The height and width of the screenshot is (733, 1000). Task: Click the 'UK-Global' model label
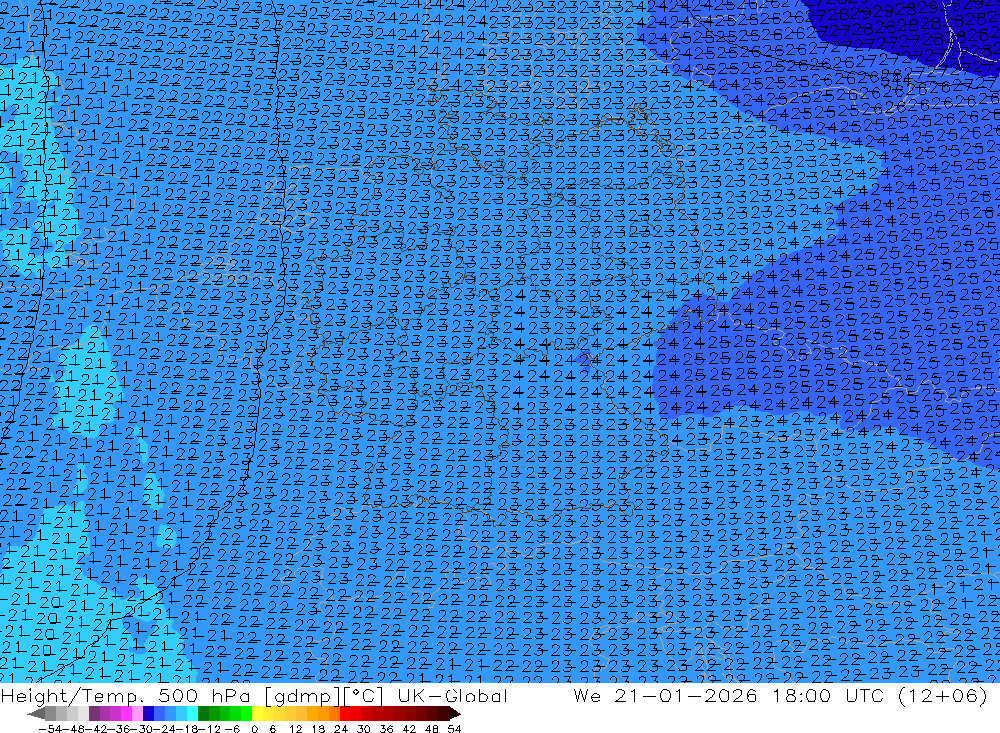click(452, 695)
